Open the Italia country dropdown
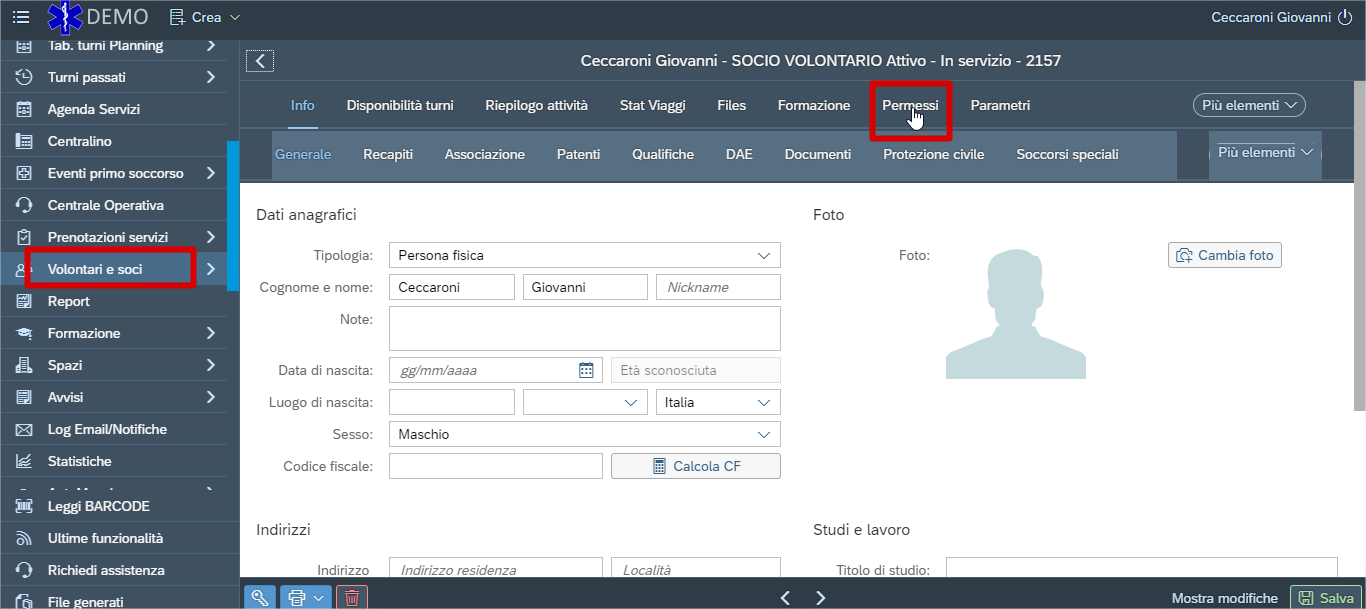This screenshot has width=1366, height=609. coord(718,402)
